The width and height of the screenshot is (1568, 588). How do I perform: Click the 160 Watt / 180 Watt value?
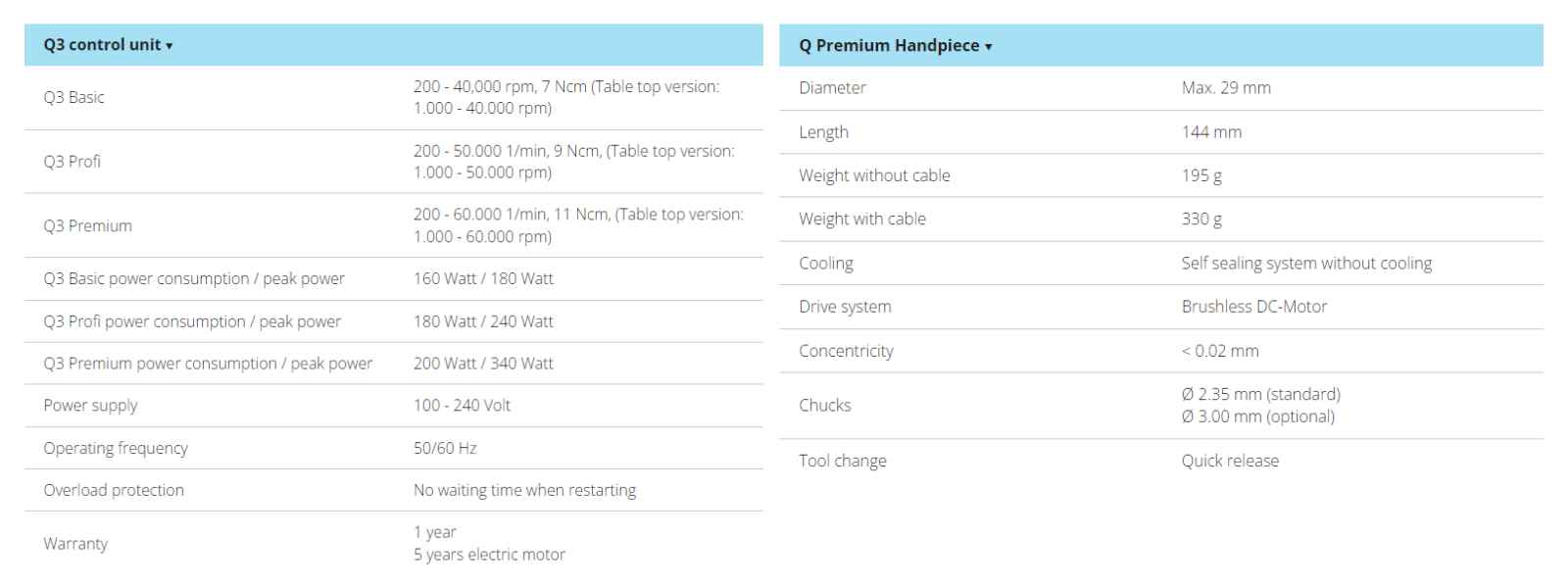coord(483,278)
